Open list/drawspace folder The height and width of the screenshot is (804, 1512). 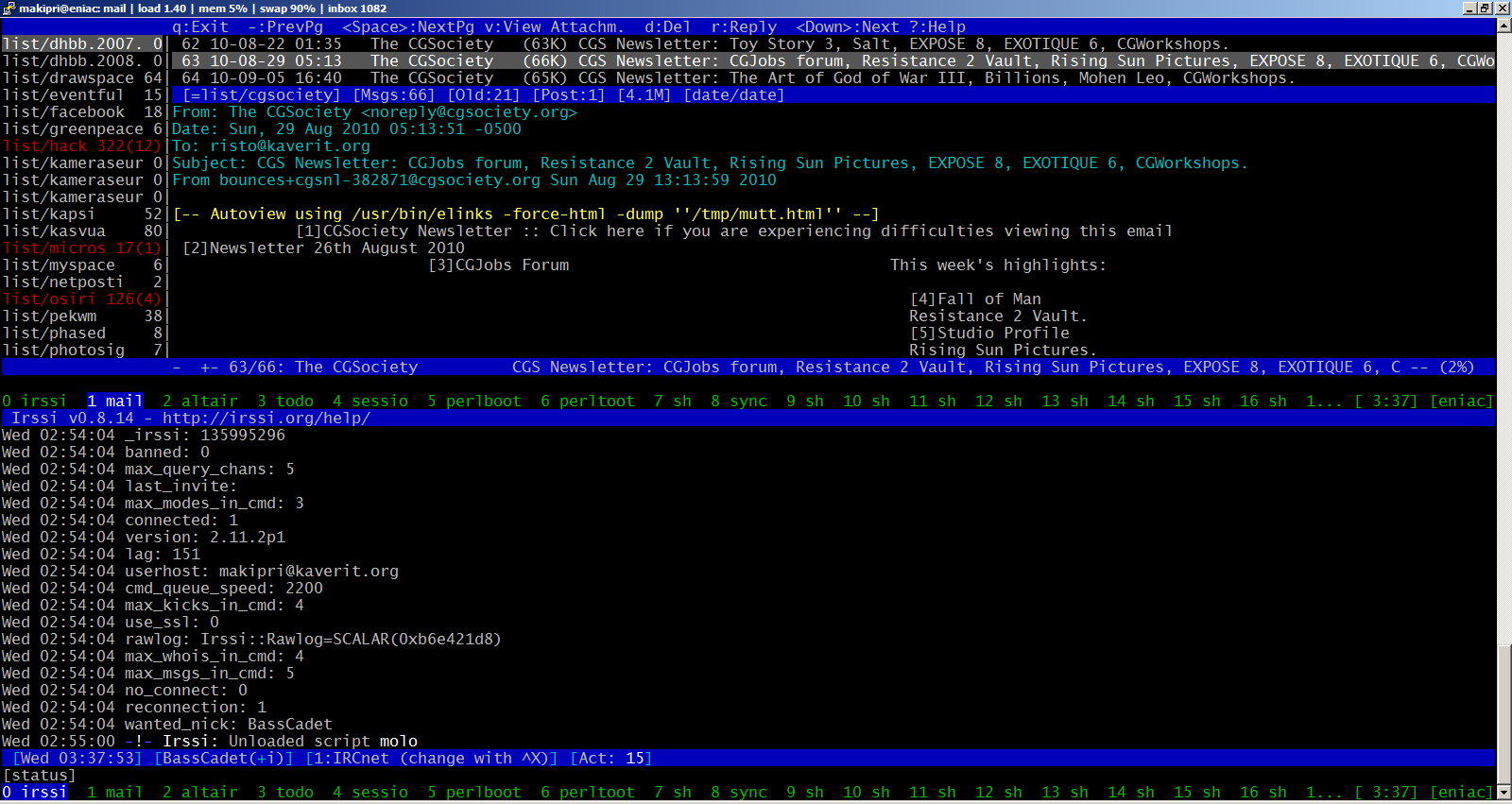82,77
